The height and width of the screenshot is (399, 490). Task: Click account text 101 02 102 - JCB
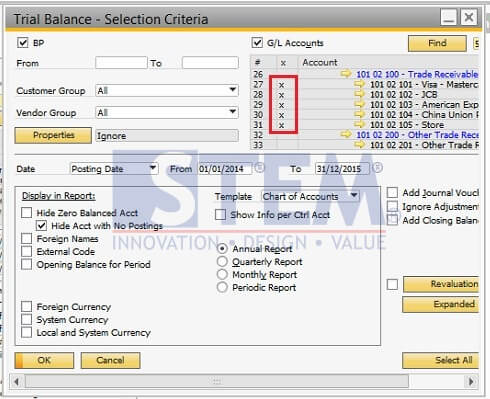[x=404, y=94]
